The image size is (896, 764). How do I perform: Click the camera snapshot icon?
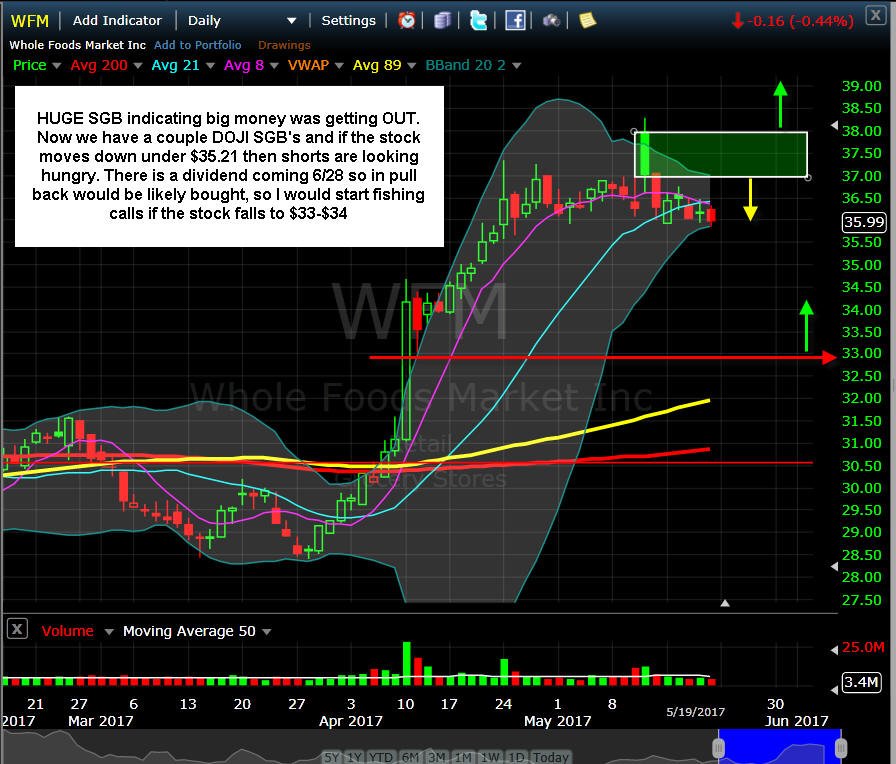[x=551, y=21]
